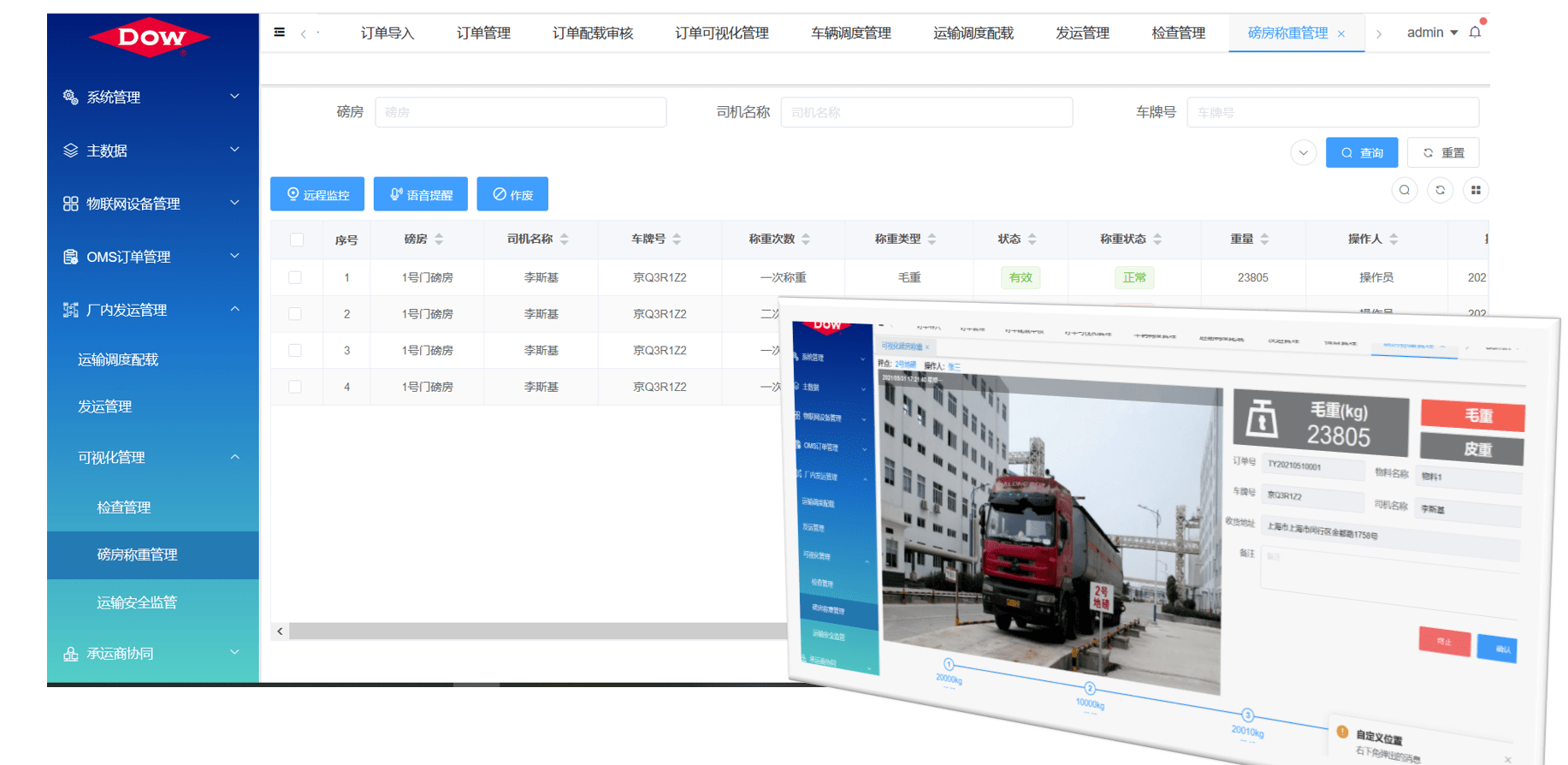Viewport: 1568px width, 765px height.
Task: Open 运输安全监管 in the sidebar
Action: [137, 602]
